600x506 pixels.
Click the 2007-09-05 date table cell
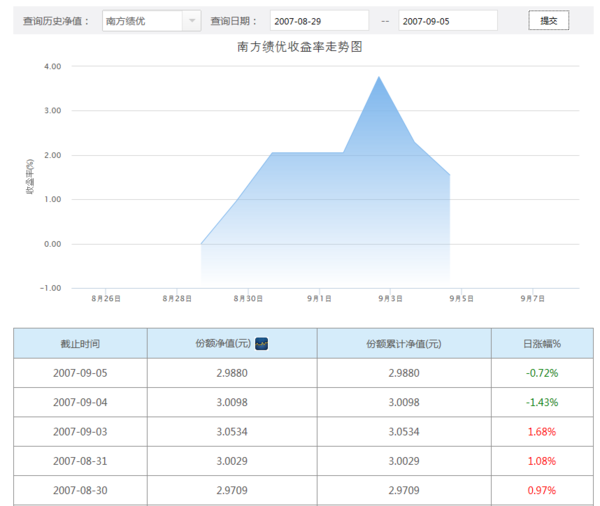pyautogui.click(x=80, y=373)
